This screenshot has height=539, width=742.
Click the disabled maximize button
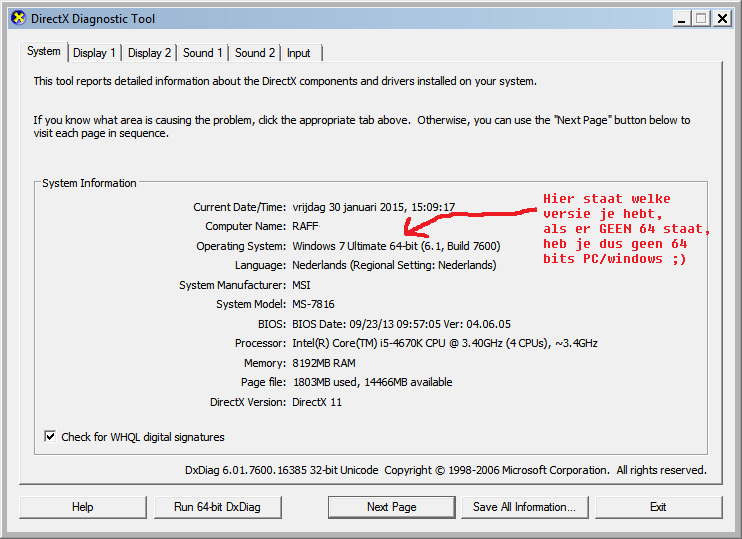pos(701,19)
